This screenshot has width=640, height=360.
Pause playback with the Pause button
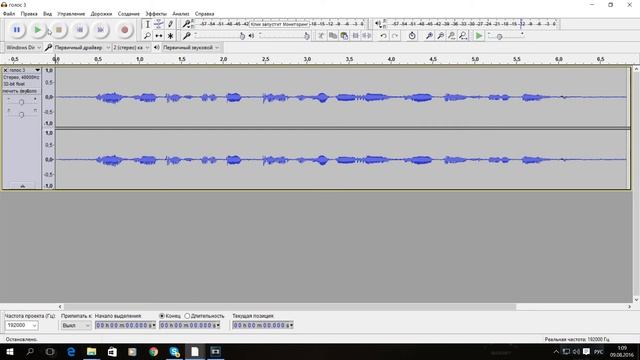(x=17, y=30)
